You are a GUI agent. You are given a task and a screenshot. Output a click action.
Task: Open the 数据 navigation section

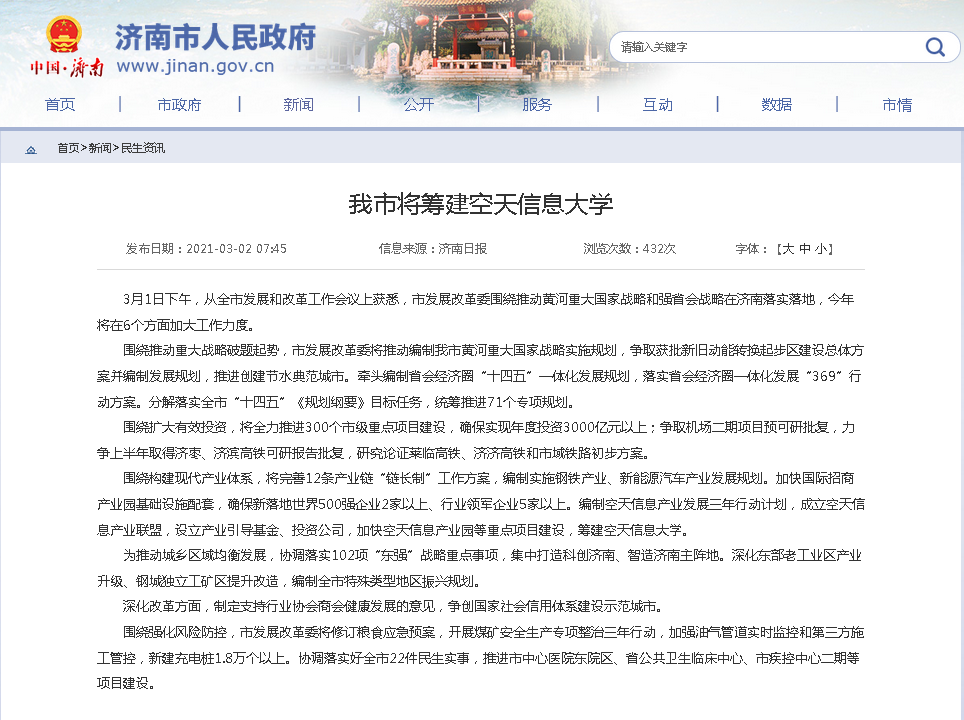(x=776, y=105)
